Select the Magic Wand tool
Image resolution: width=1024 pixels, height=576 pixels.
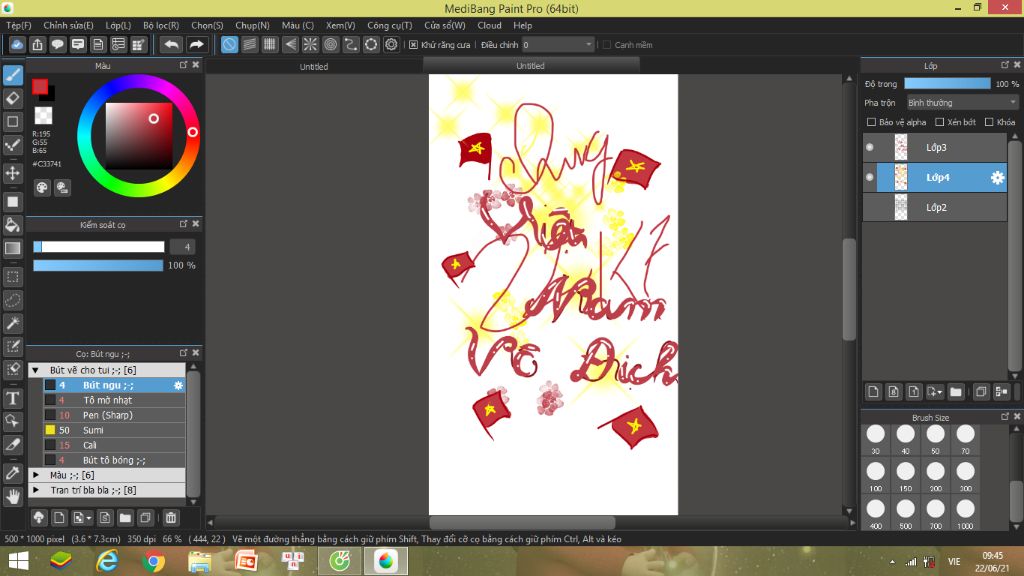coord(12,323)
